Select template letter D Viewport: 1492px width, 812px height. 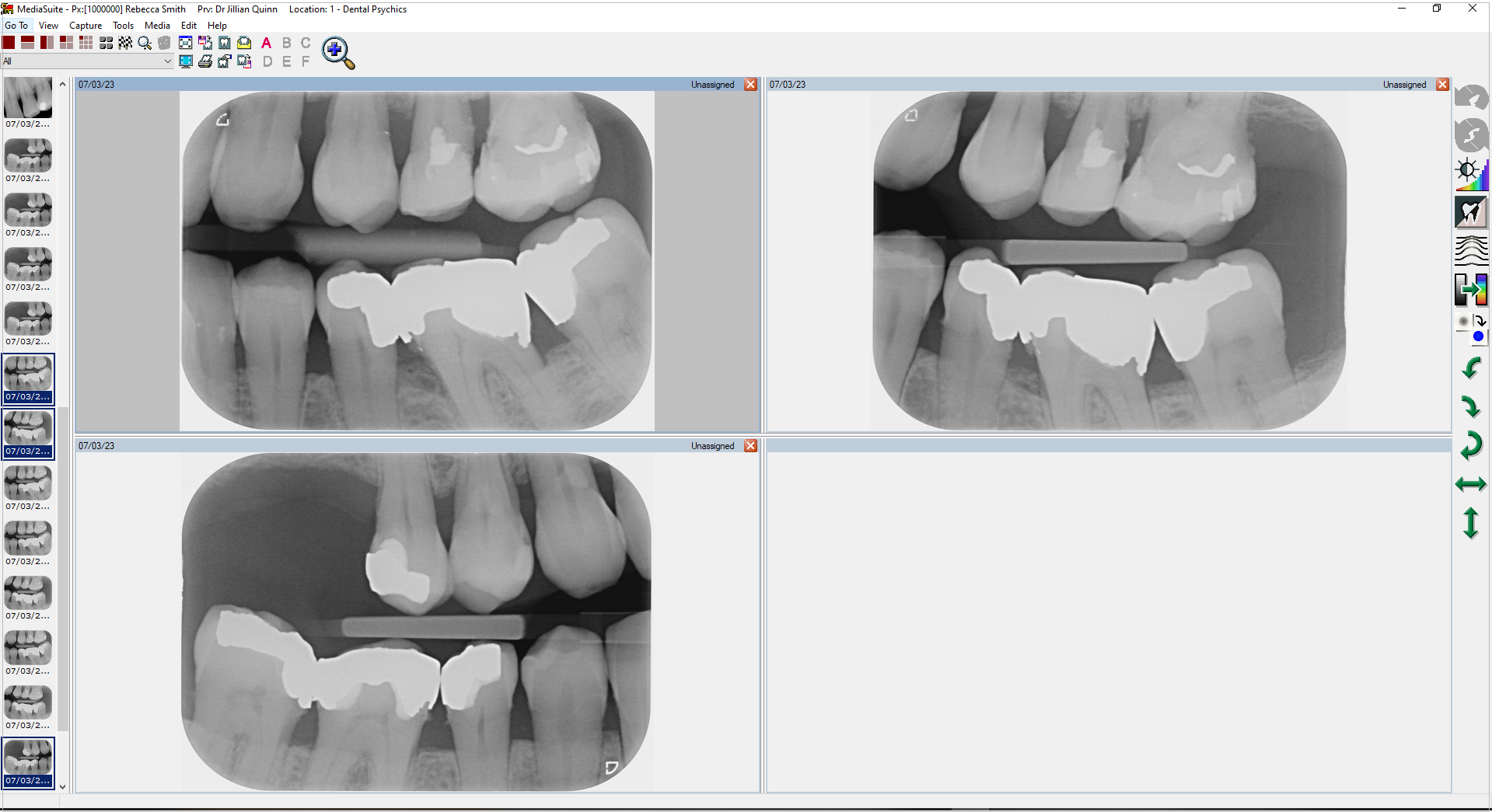(267, 61)
